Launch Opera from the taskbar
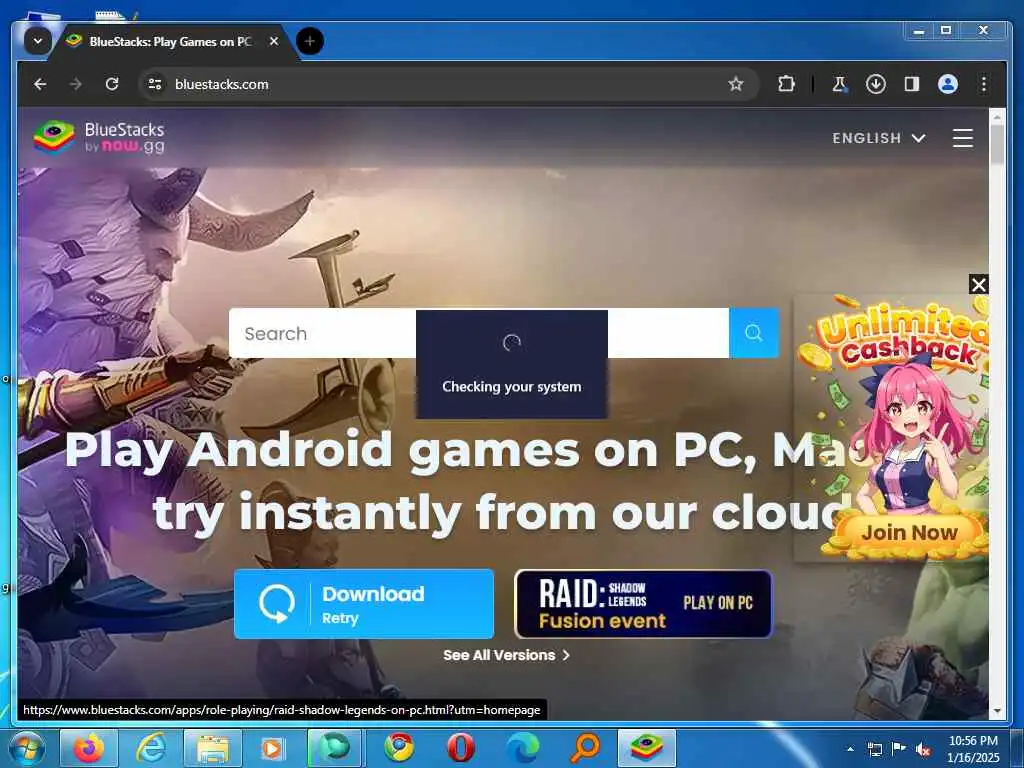 (460, 748)
